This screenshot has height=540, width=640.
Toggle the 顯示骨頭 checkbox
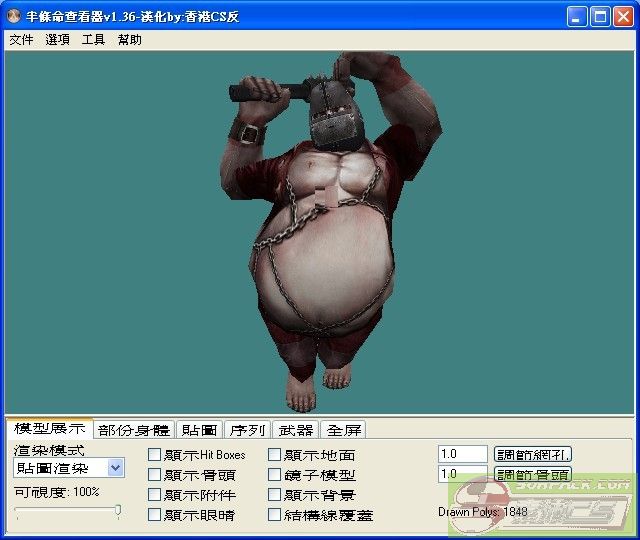click(155, 475)
